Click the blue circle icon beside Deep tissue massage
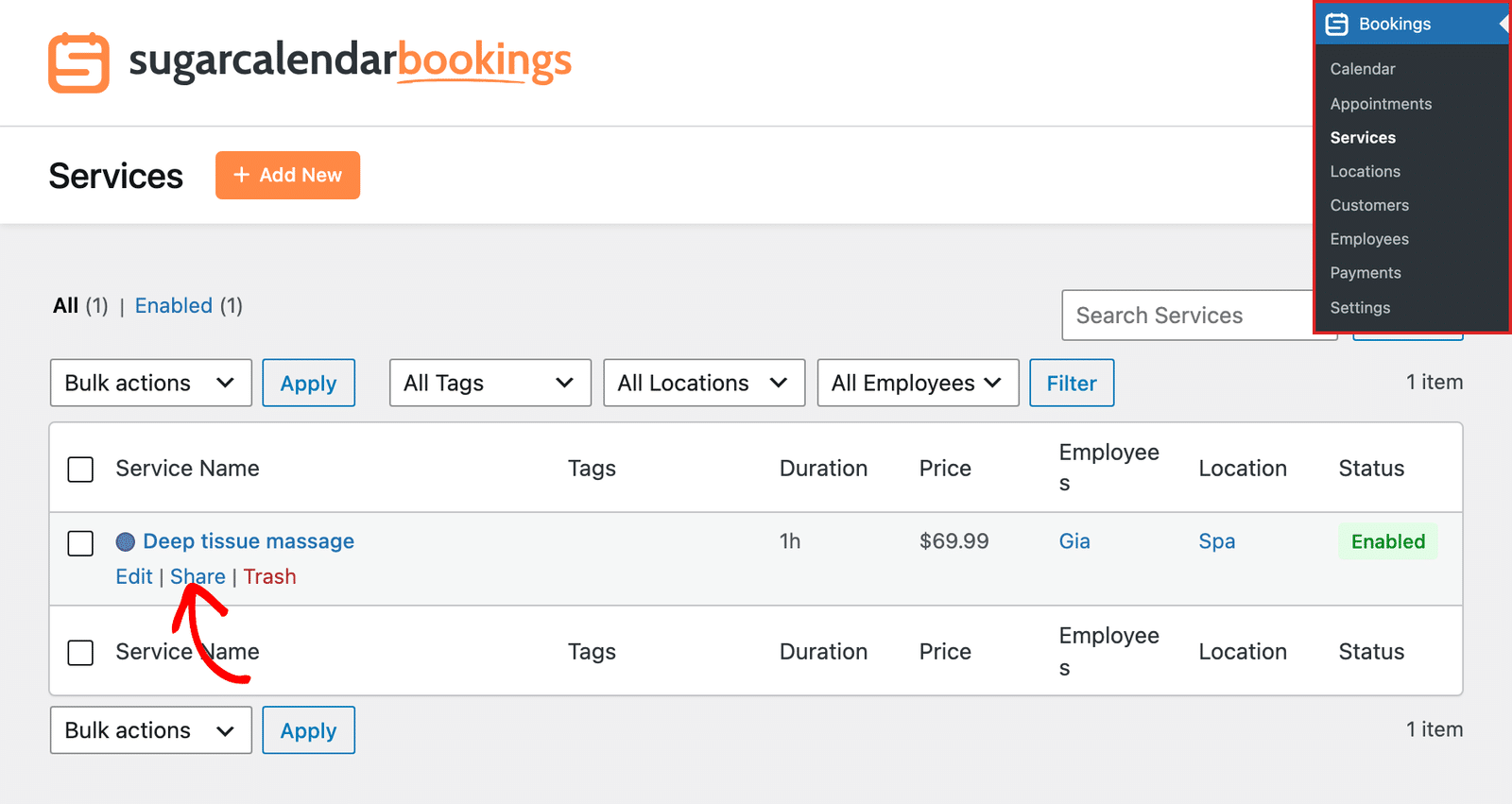Image resolution: width=1512 pixels, height=804 pixels. [x=126, y=541]
